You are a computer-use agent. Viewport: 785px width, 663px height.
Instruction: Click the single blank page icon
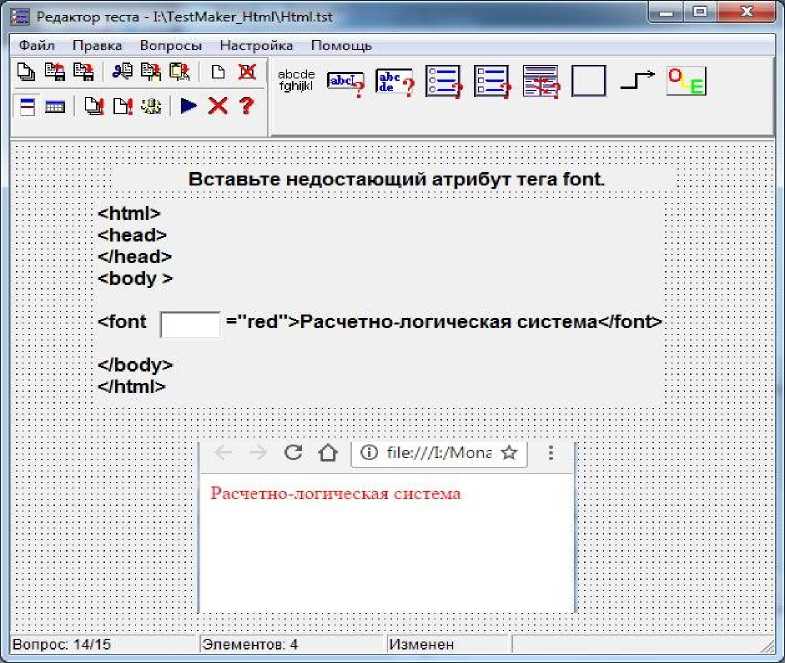coord(218,72)
